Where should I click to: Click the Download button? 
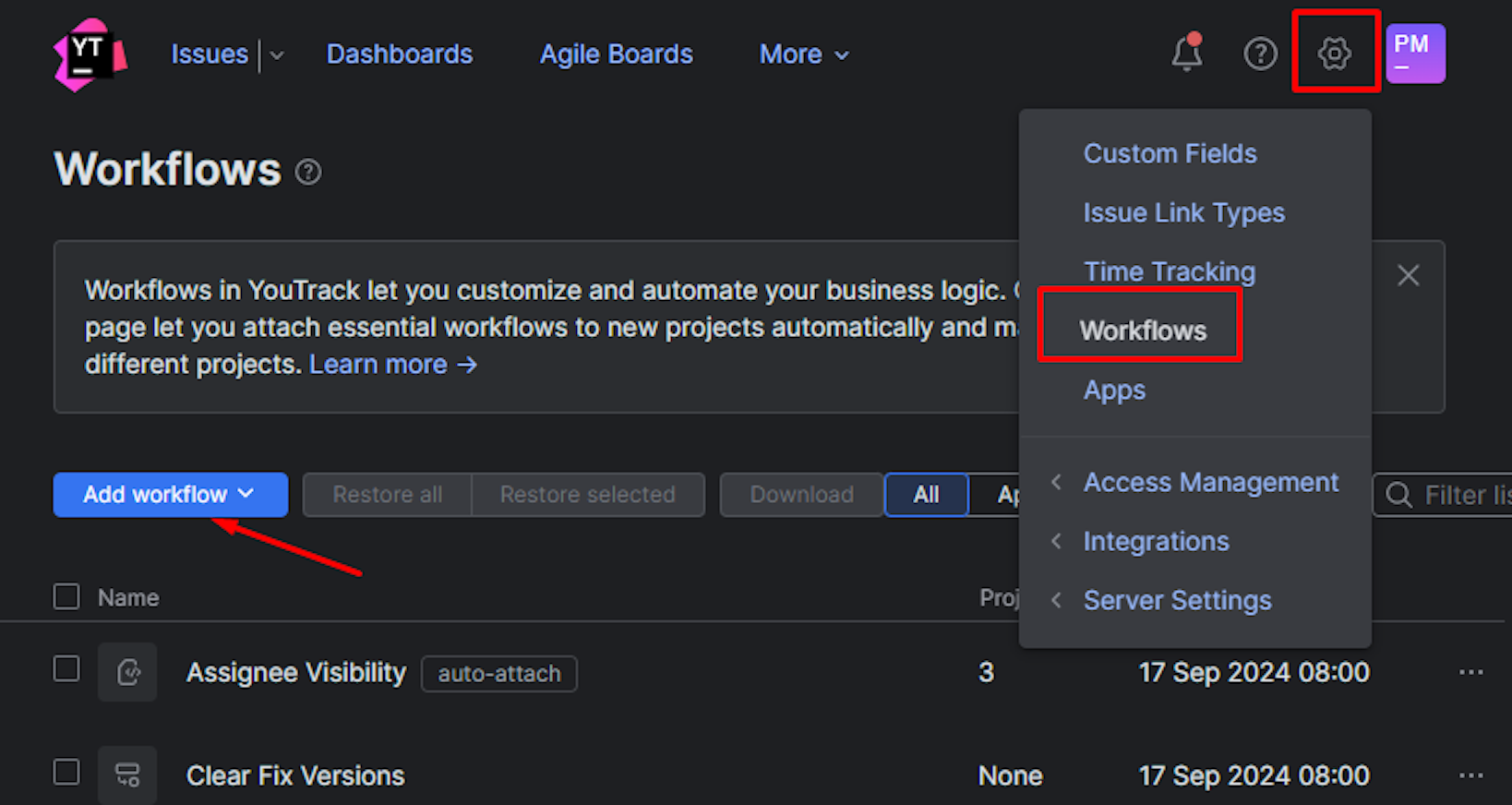802,495
